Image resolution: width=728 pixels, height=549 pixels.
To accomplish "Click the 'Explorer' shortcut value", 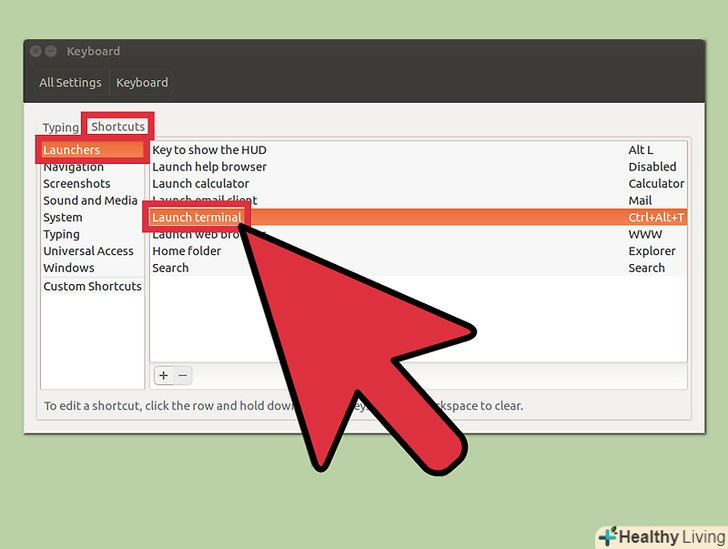I will pyautogui.click(x=652, y=251).
